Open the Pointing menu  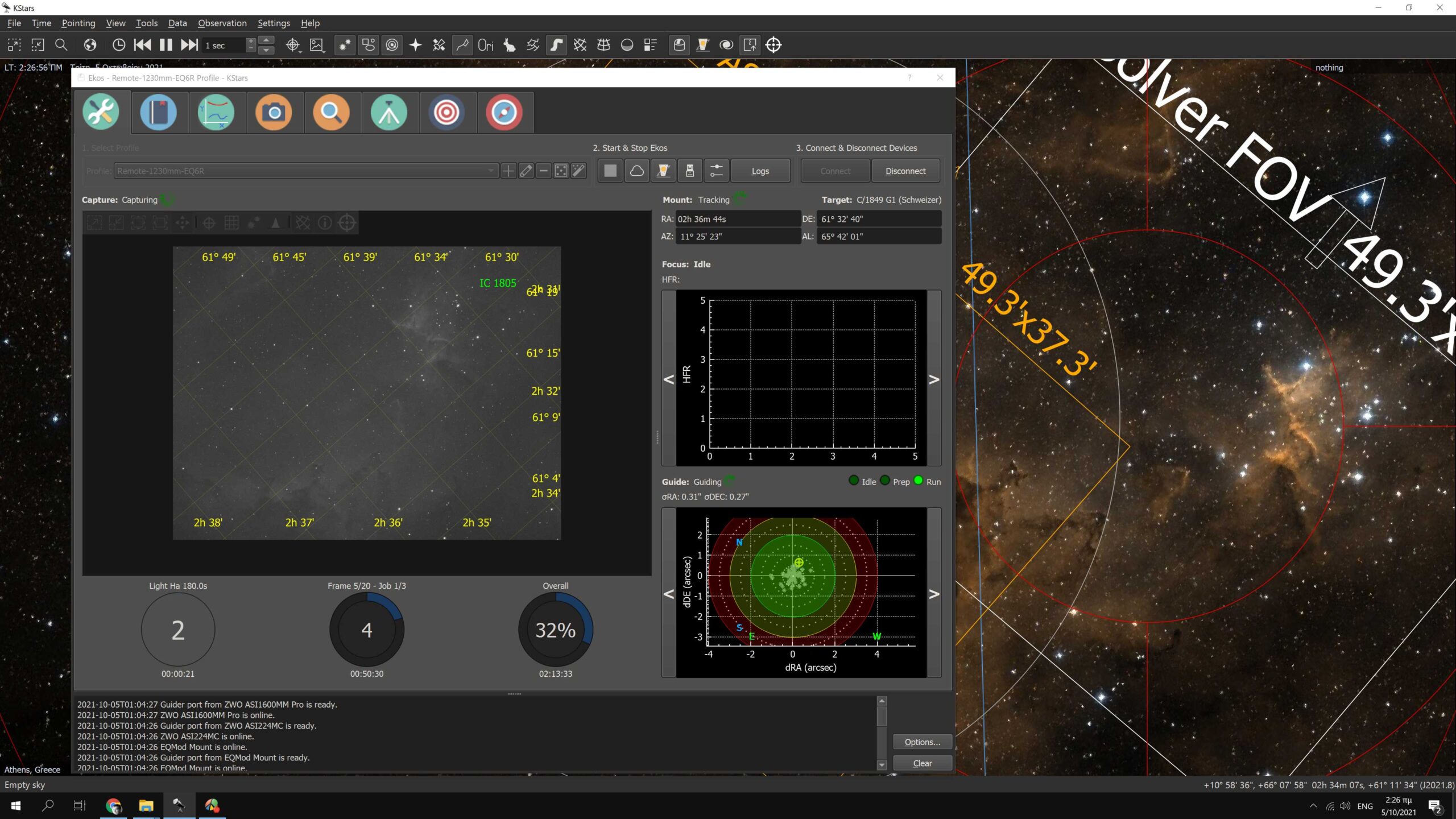click(x=78, y=23)
